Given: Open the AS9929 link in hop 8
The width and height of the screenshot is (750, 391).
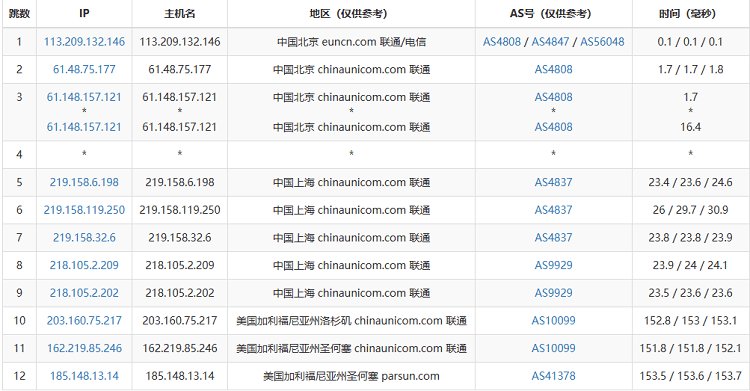Looking at the screenshot, I should click(553, 265).
